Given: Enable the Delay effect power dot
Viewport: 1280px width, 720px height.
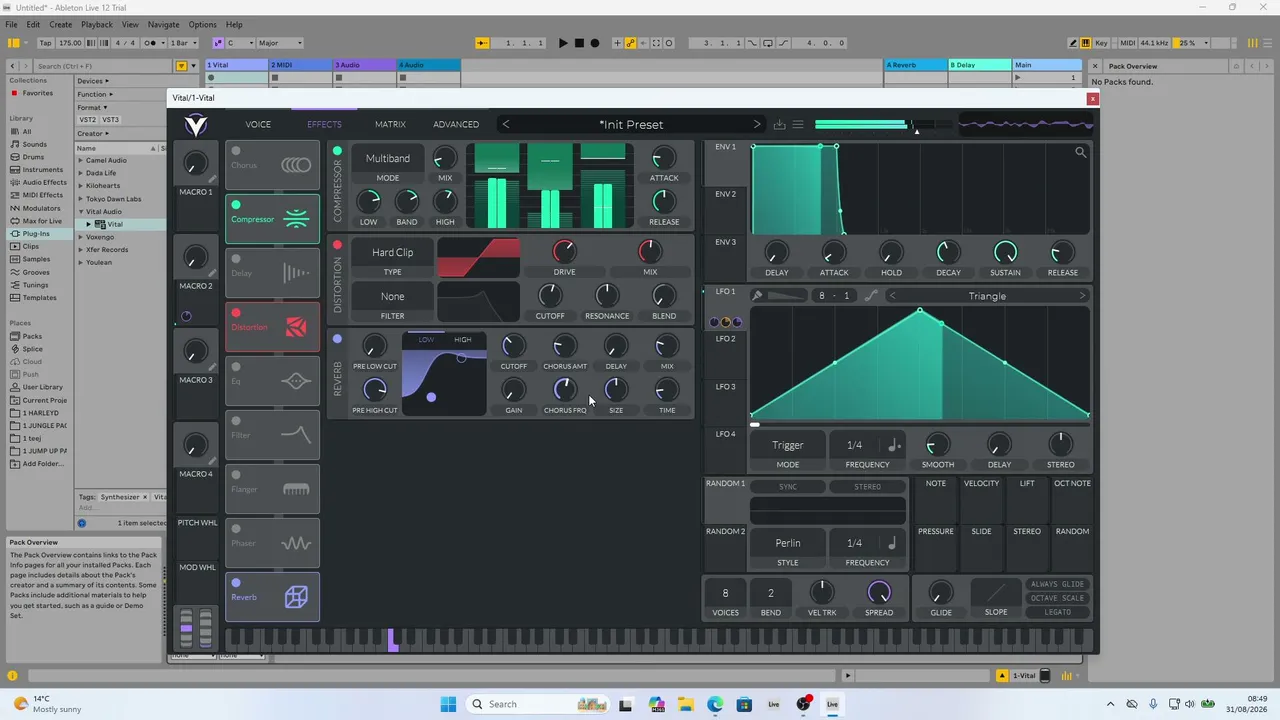Looking at the screenshot, I should (236, 260).
